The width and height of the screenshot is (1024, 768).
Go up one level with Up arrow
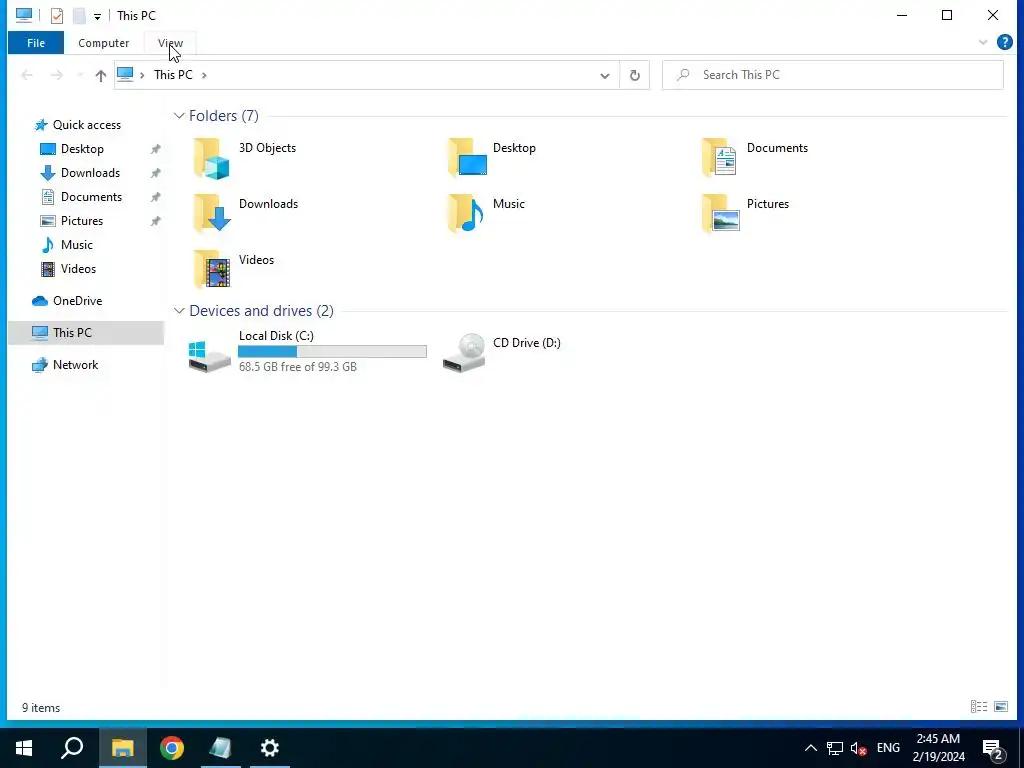pyautogui.click(x=101, y=75)
